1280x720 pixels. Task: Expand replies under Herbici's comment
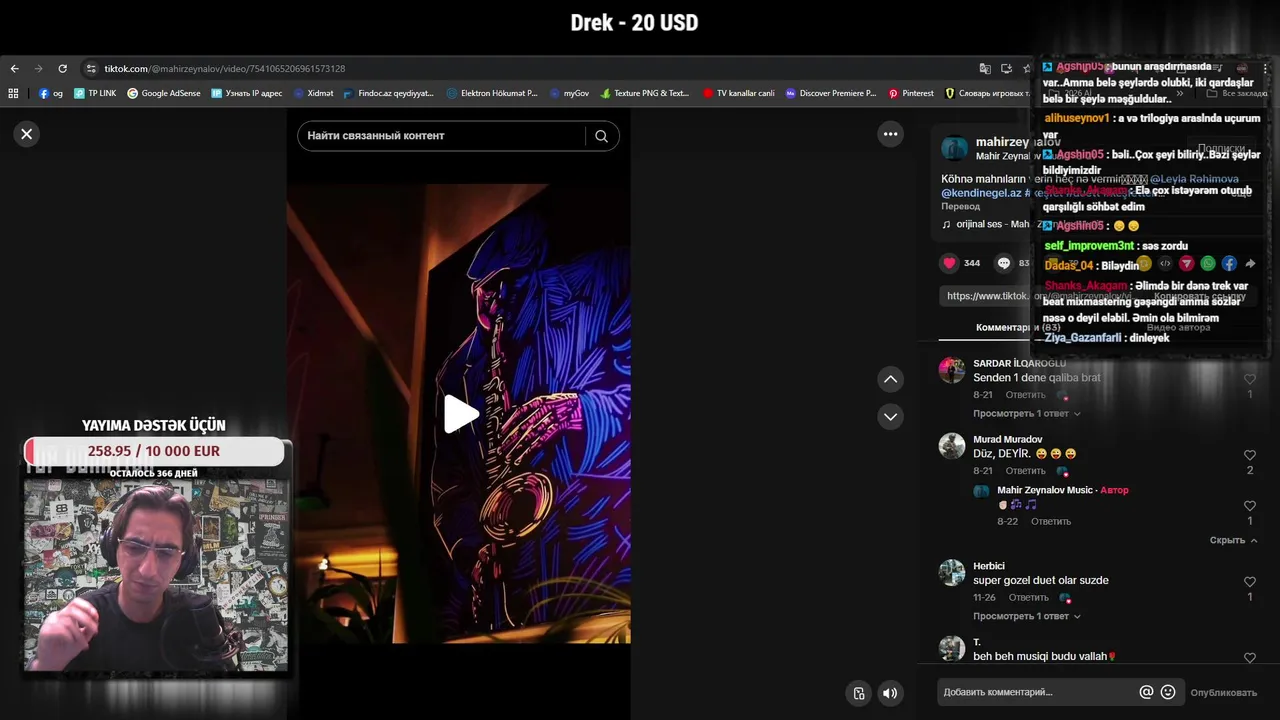click(1026, 617)
